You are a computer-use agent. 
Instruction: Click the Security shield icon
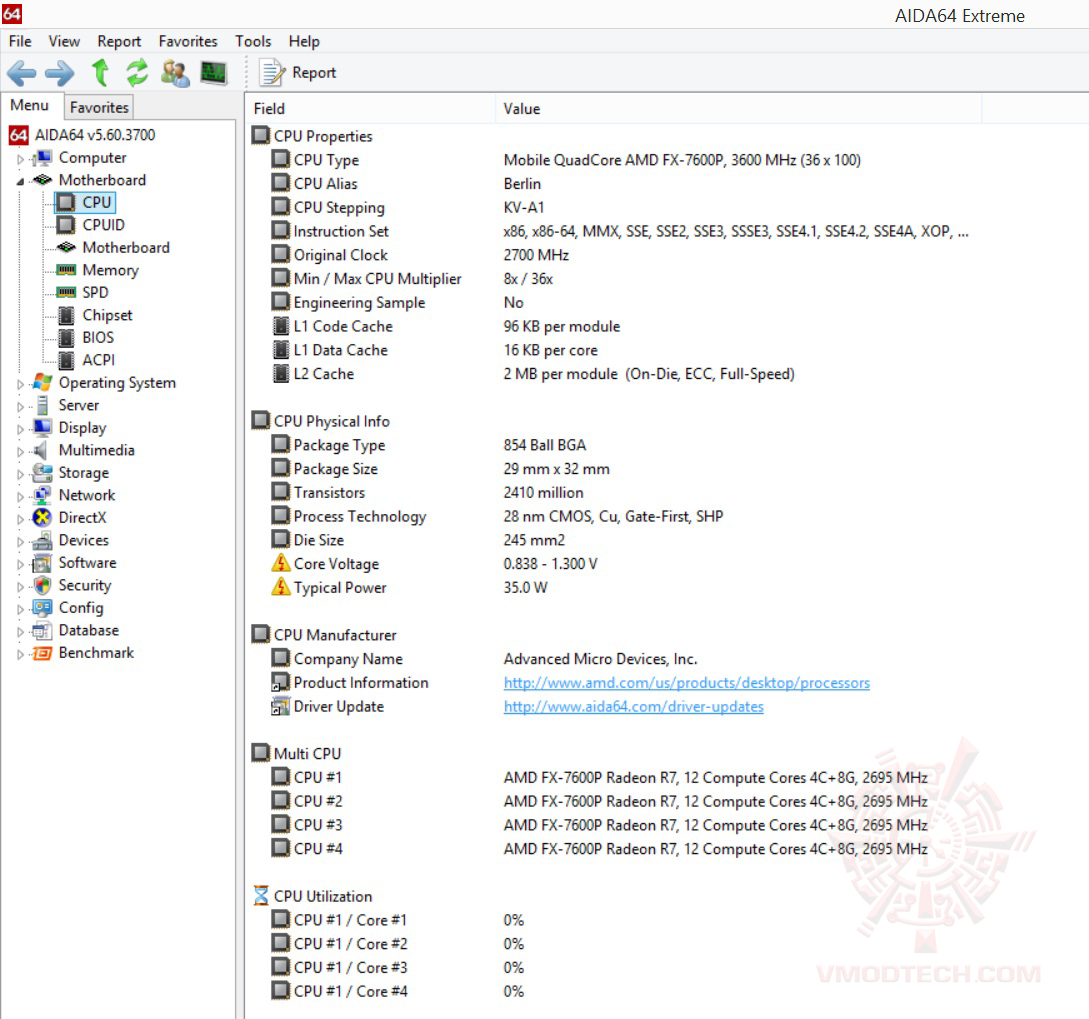click(x=42, y=585)
